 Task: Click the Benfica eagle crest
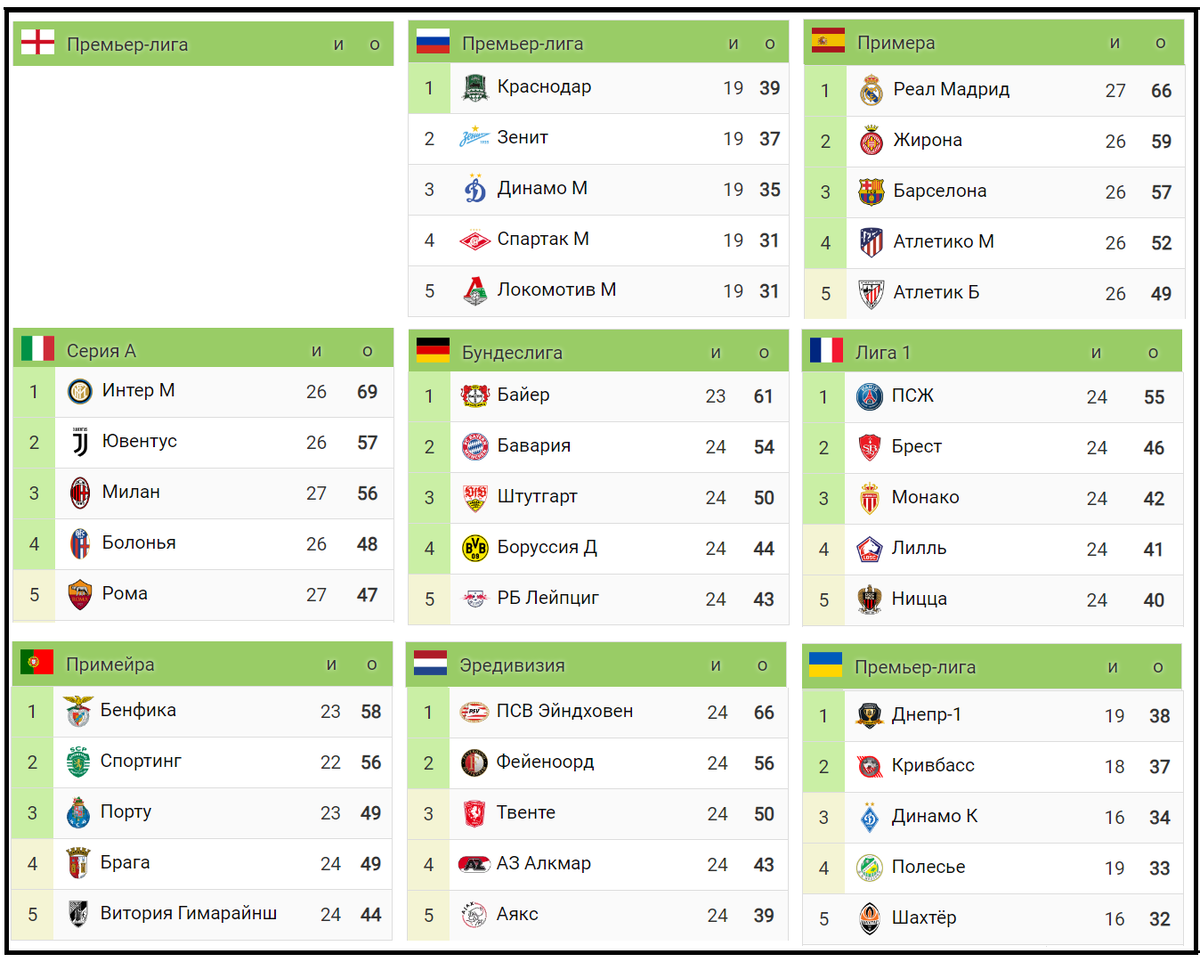[78, 711]
